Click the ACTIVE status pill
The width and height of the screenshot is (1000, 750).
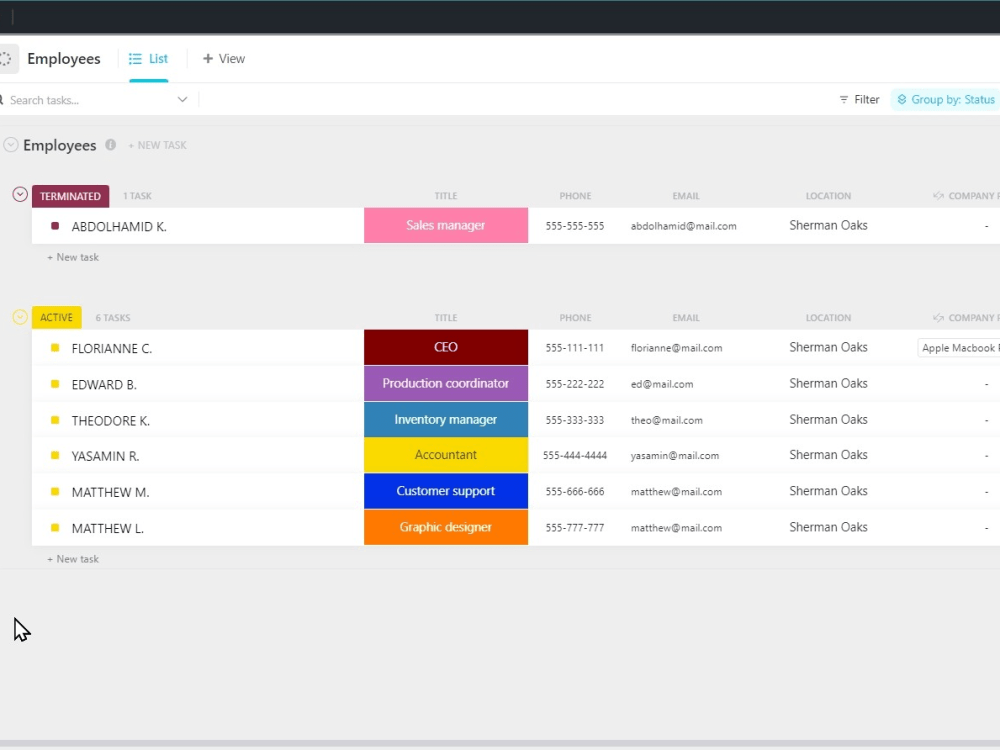point(56,317)
